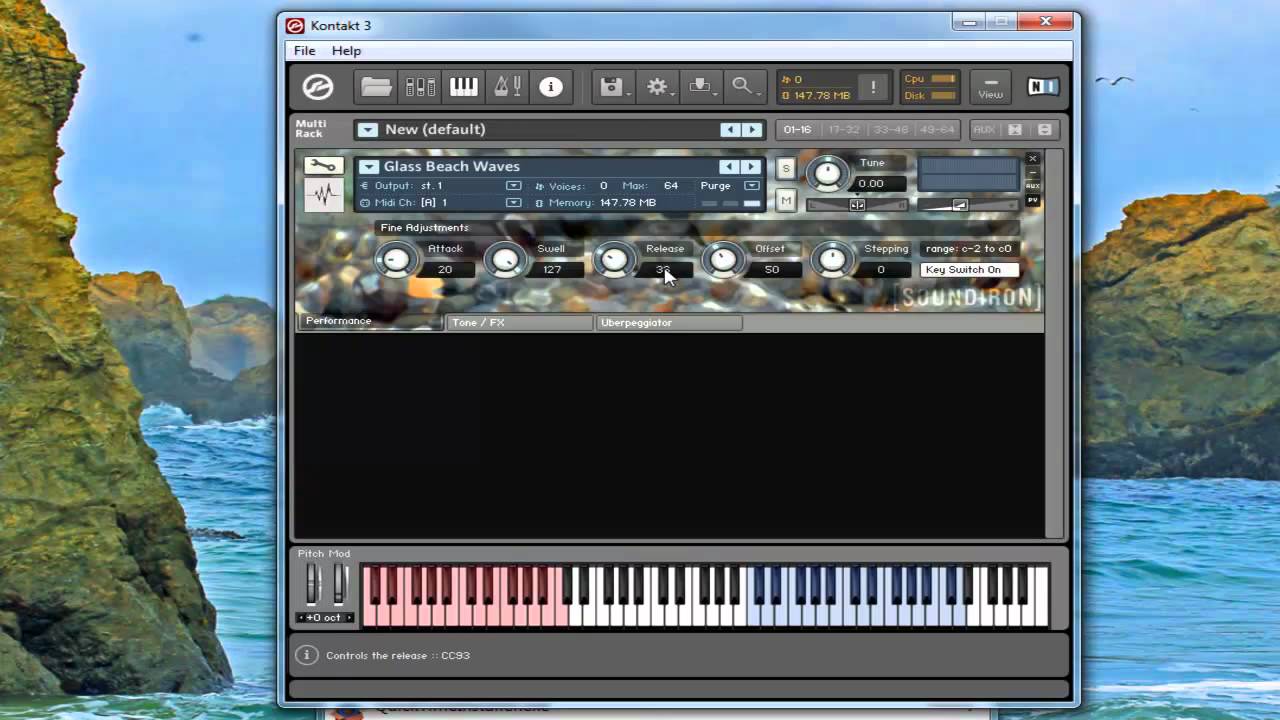
Task: Open the options gear menu
Action: (x=657, y=87)
